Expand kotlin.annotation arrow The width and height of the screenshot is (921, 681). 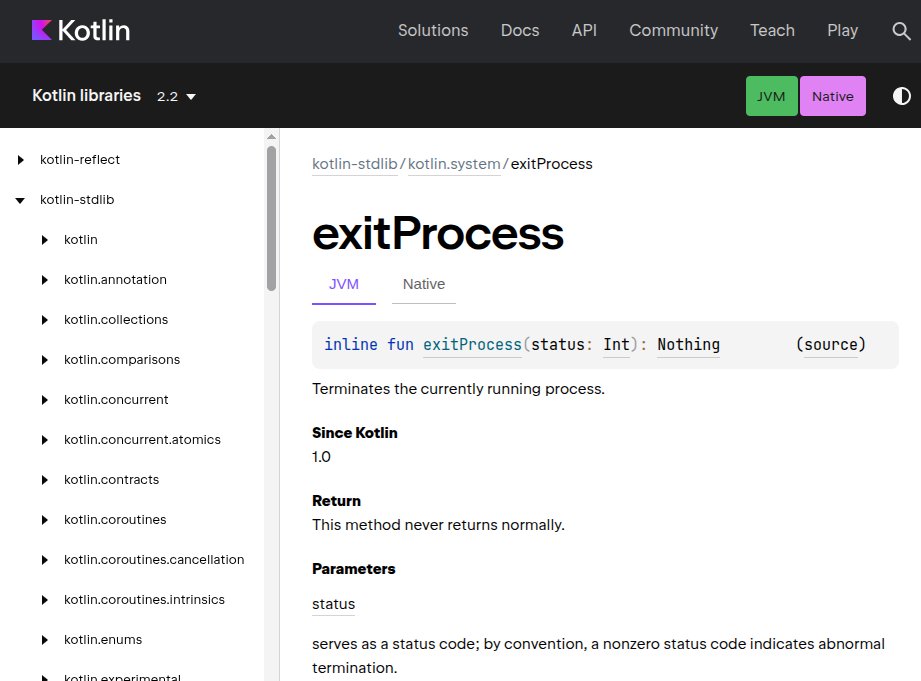click(x=45, y=280)
